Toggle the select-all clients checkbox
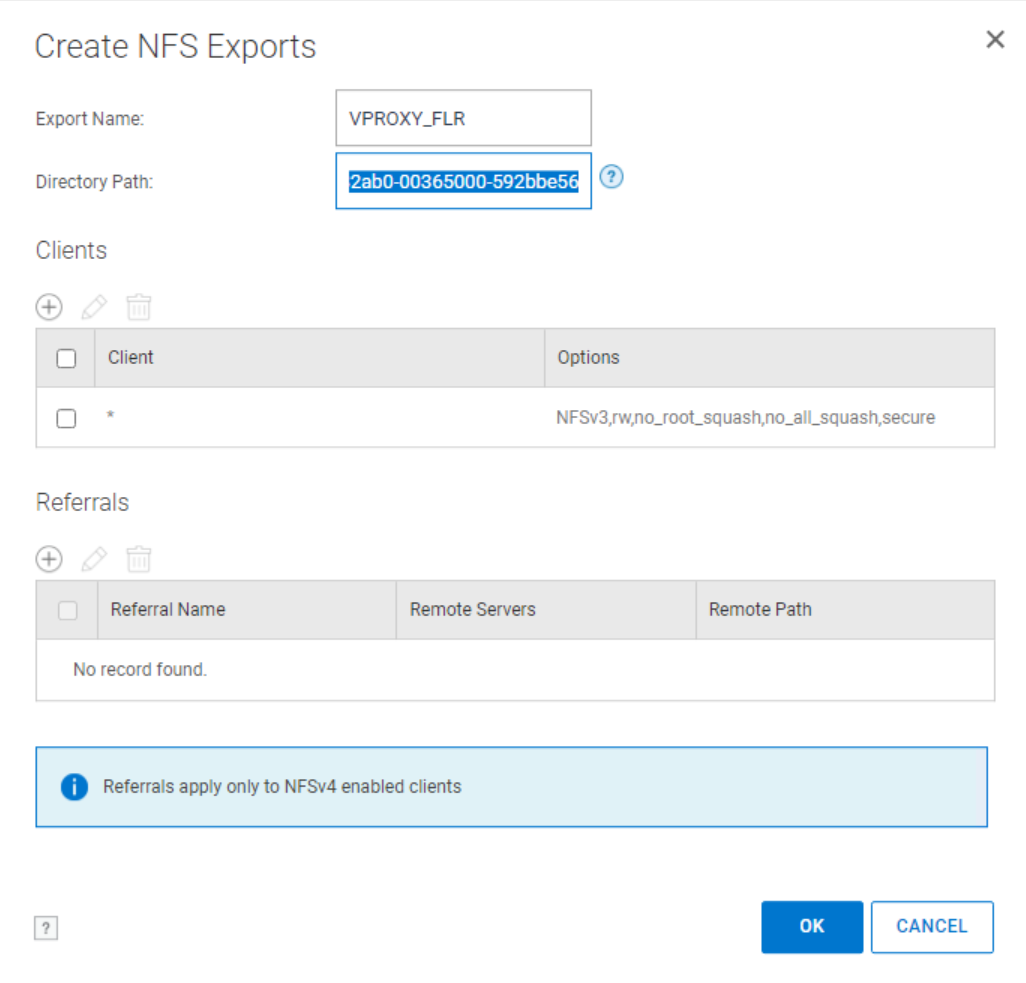This screenshot has height=983, width=1026. tap(66, 358)
